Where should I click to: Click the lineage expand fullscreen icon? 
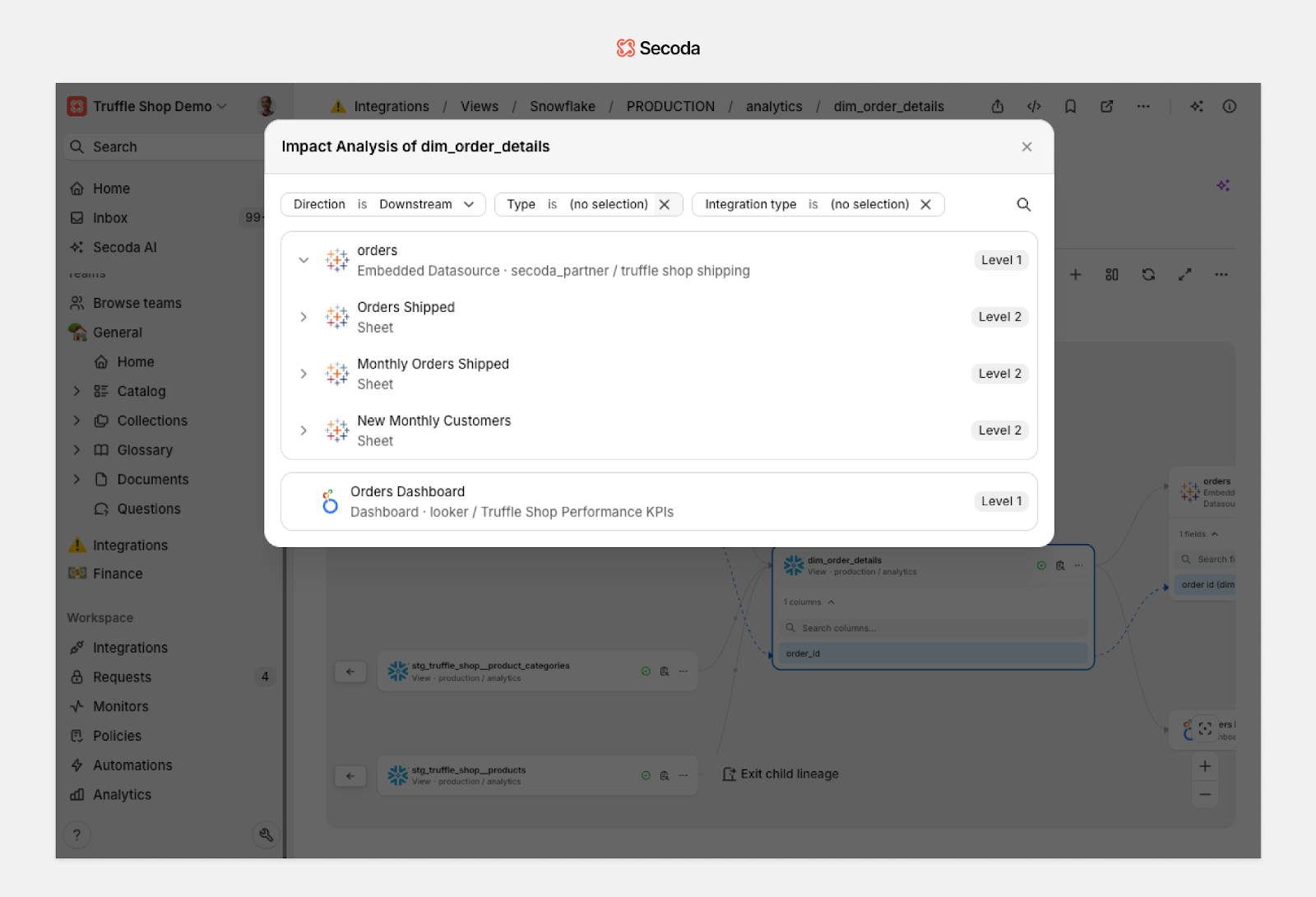(x=1184, y=274)
